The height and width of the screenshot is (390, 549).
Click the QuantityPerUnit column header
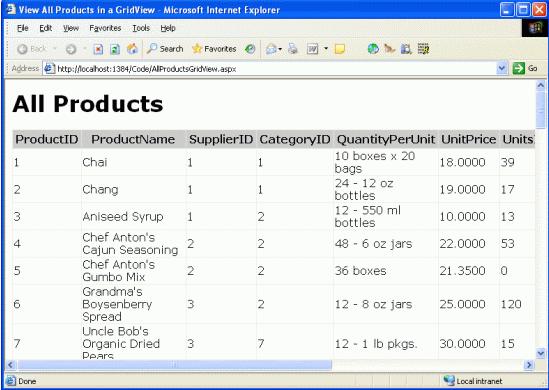point(386,139)
